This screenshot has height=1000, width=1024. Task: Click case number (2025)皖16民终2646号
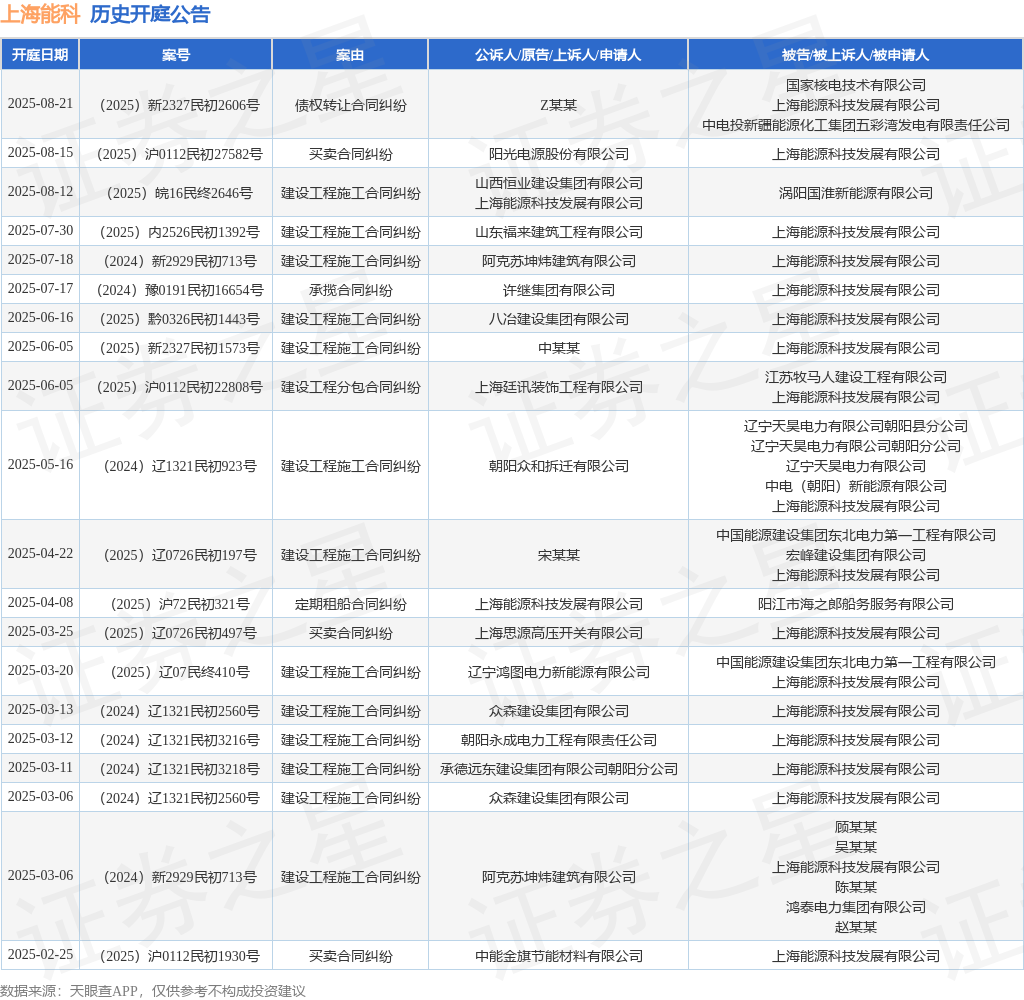point(176,193)
